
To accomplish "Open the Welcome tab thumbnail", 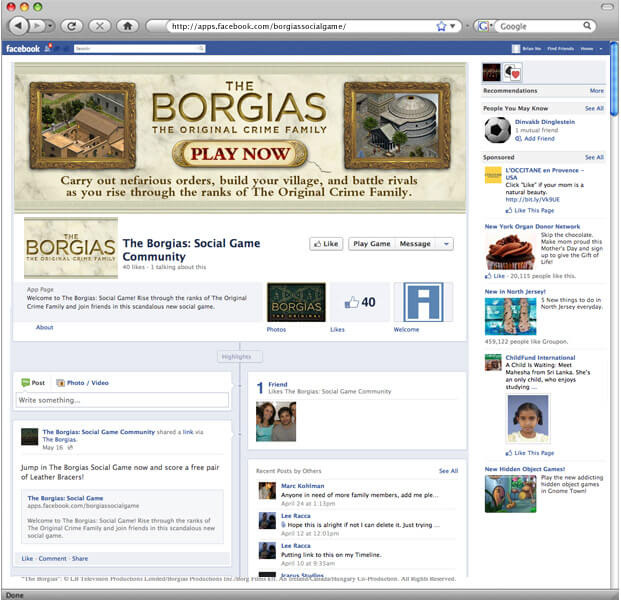I will [x=423, y=302].
